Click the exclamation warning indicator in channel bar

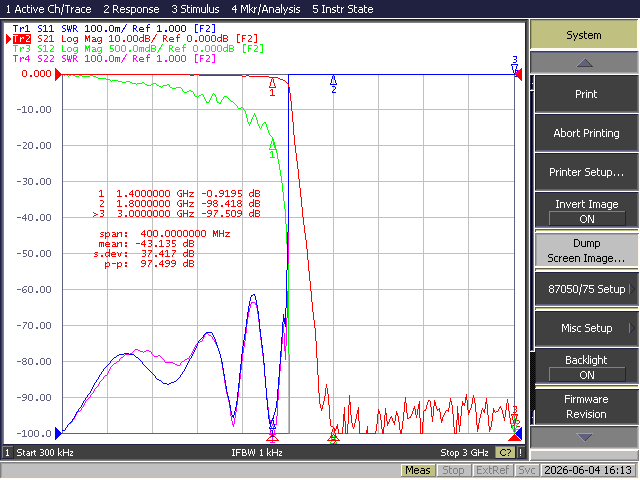[x=520, y=452]
